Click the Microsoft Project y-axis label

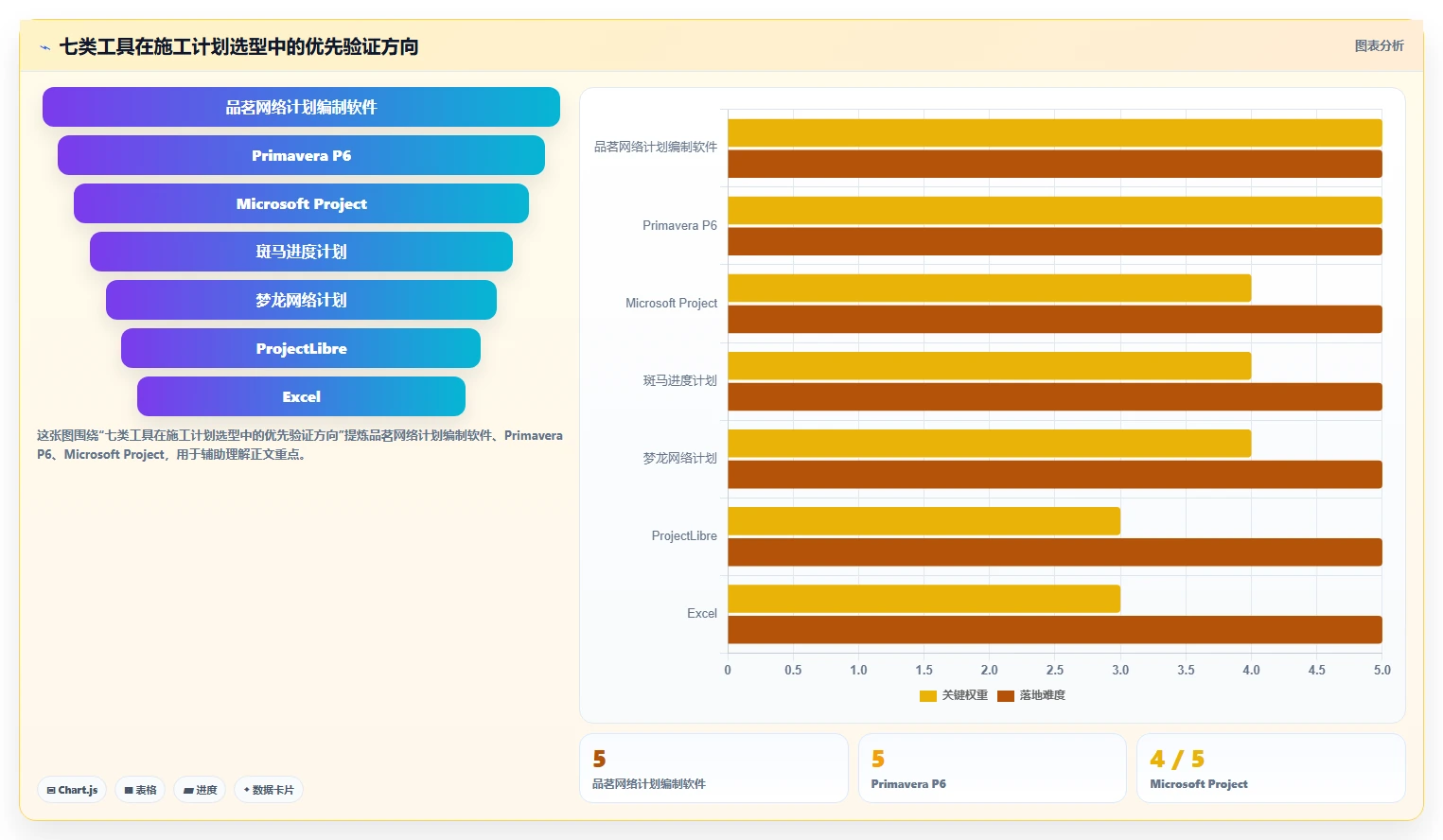671,303
